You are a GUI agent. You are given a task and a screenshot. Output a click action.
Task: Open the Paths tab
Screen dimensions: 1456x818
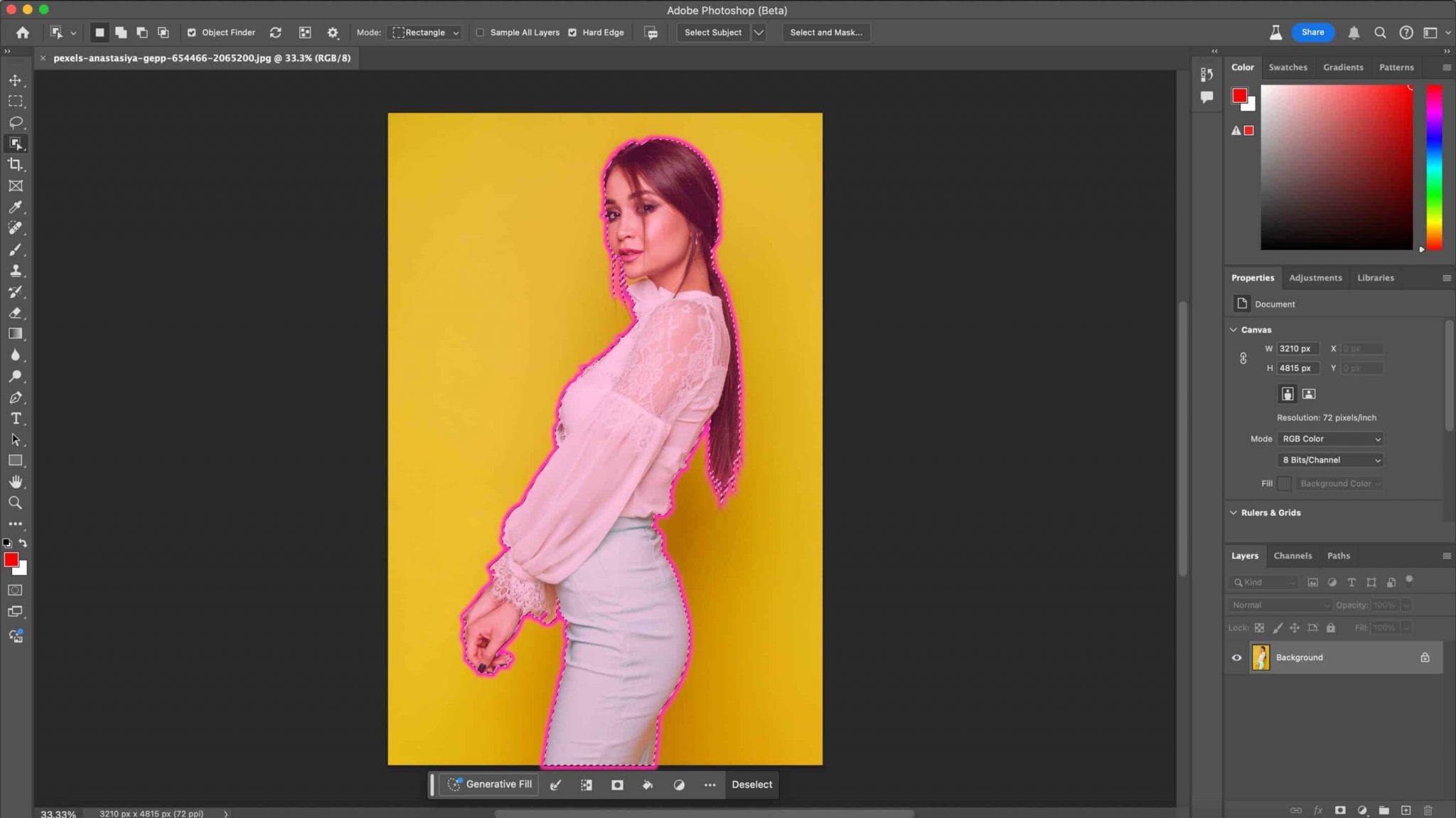(1339, 556)
